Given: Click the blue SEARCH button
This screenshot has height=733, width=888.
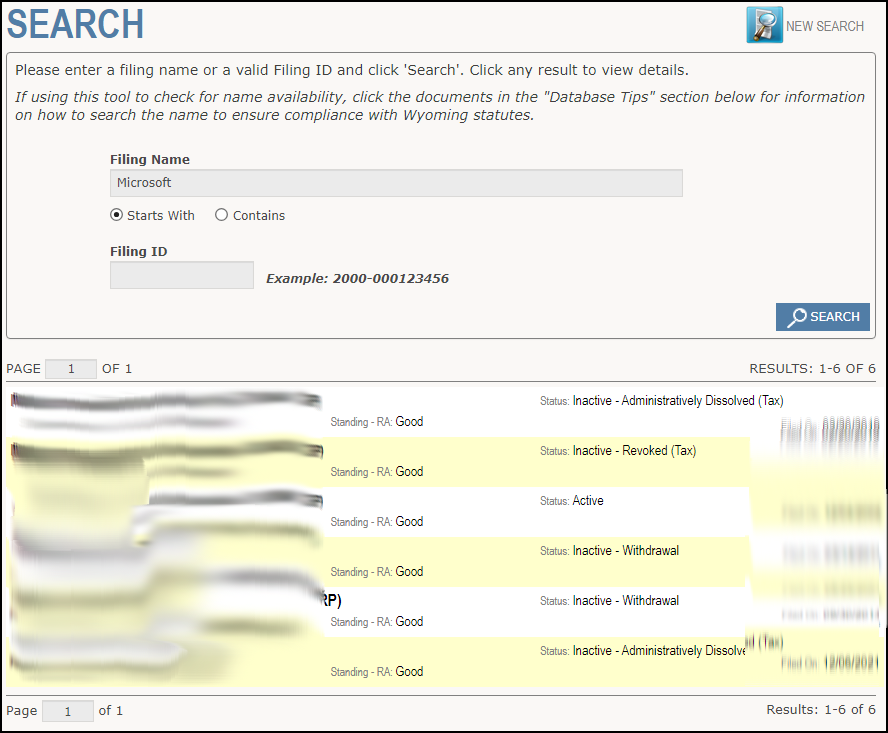Looking at the screenshot, I should point(823,317).
